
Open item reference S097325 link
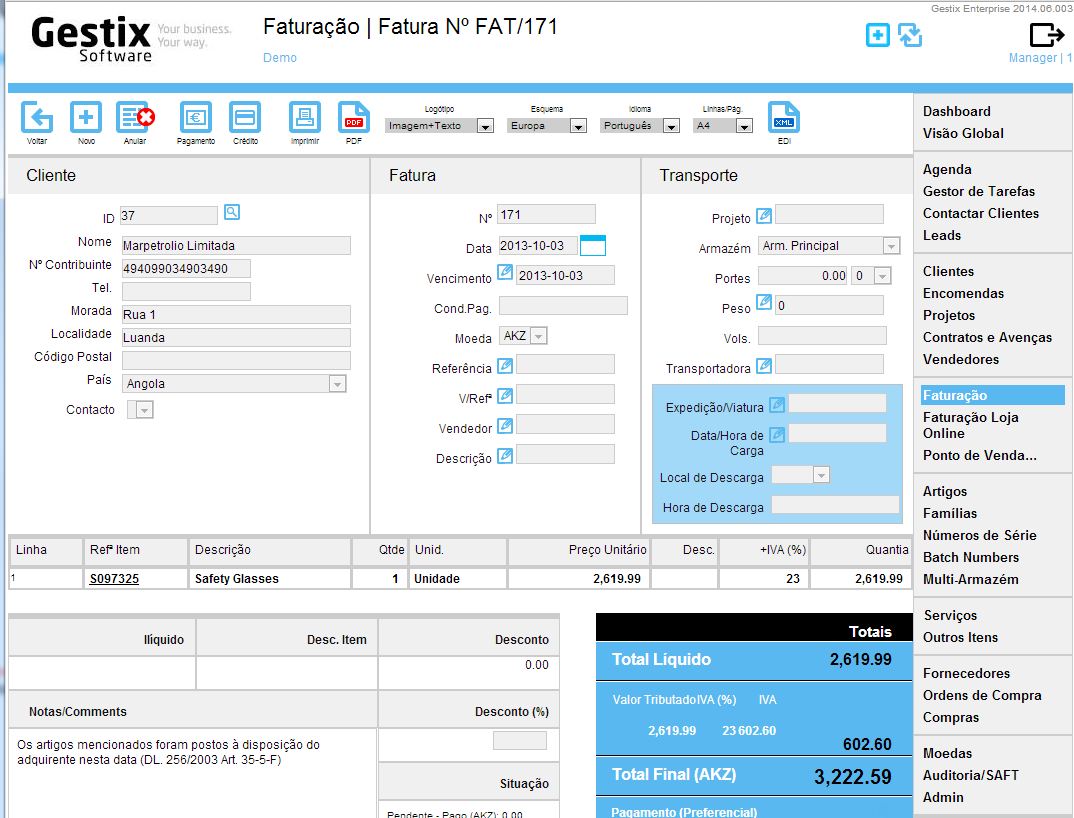tap(114, 579)
